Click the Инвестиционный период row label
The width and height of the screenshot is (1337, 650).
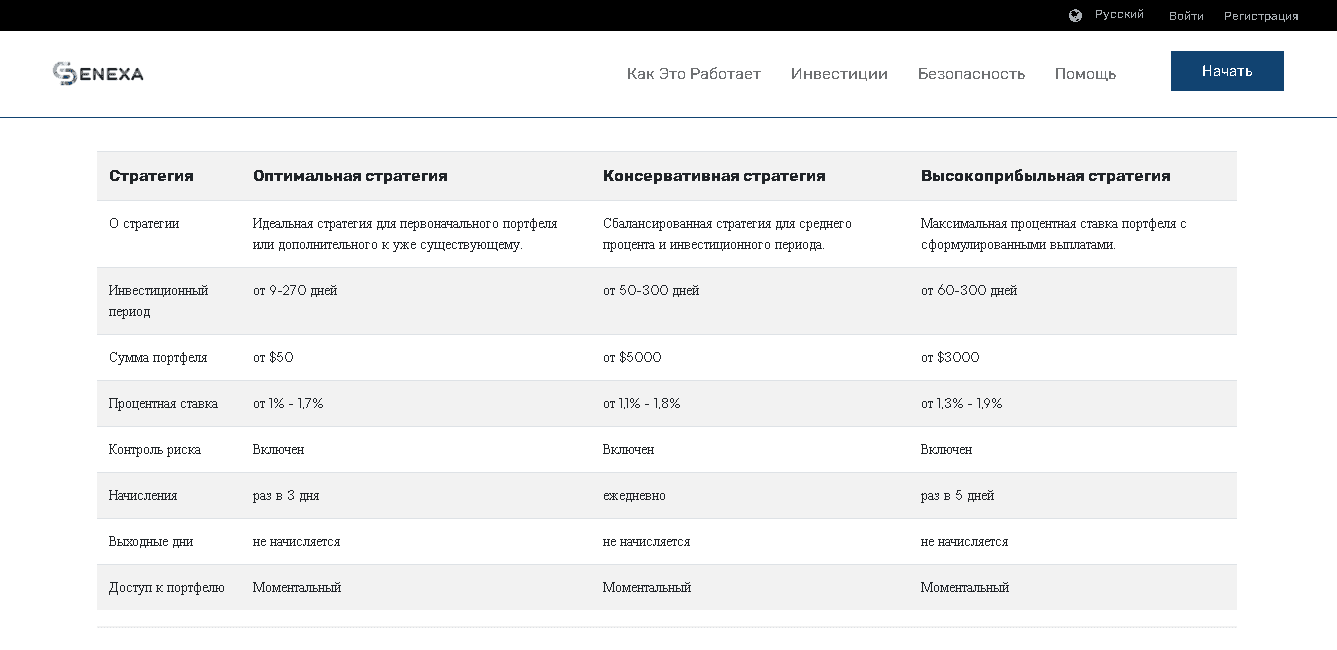click(x=157, y=301)
